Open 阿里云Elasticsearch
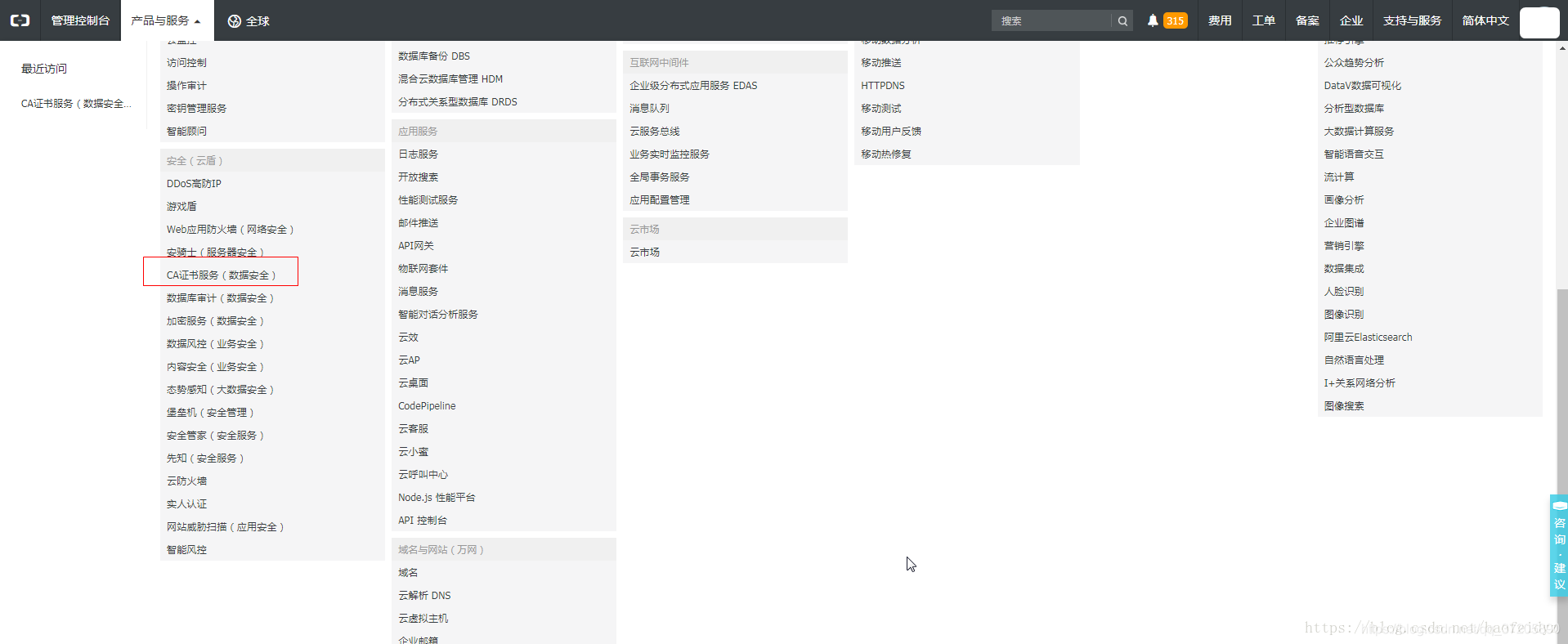The image size is (1568, 644). (x=1369, y=338)
